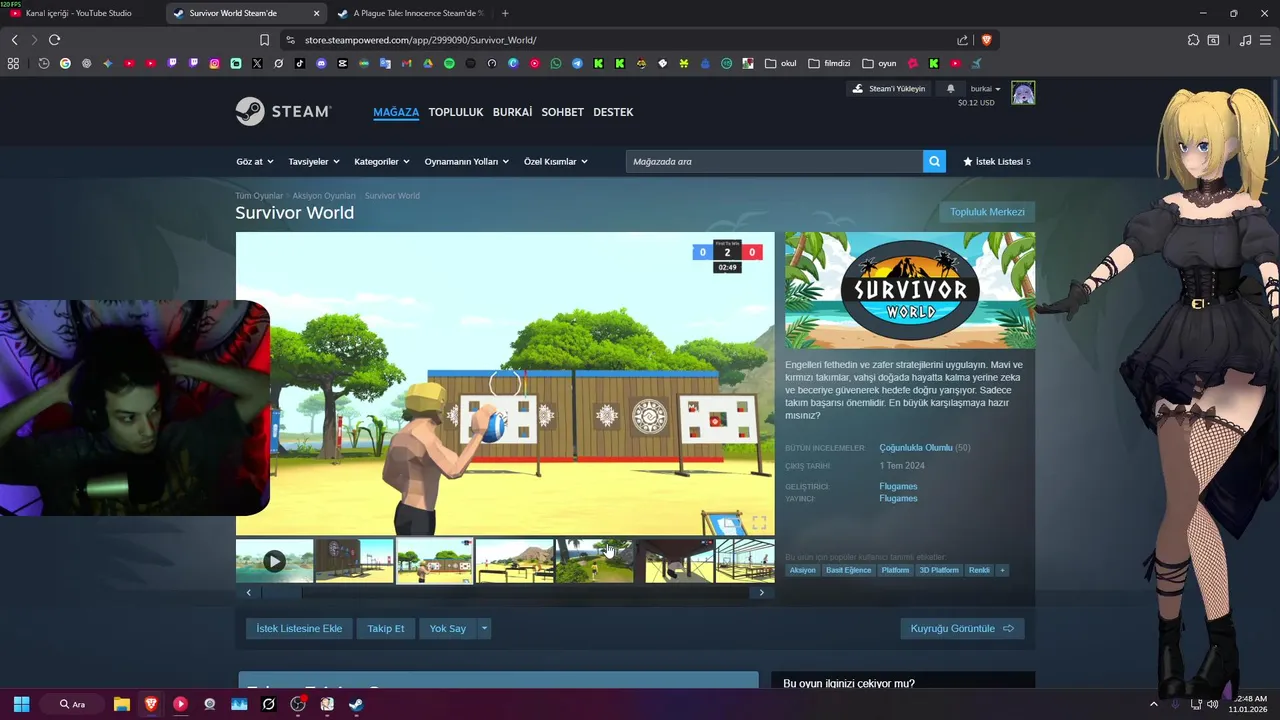Open the okul bookmarks folder
This screenshot has height=720, width=1280.
click(x=780, y=63)
